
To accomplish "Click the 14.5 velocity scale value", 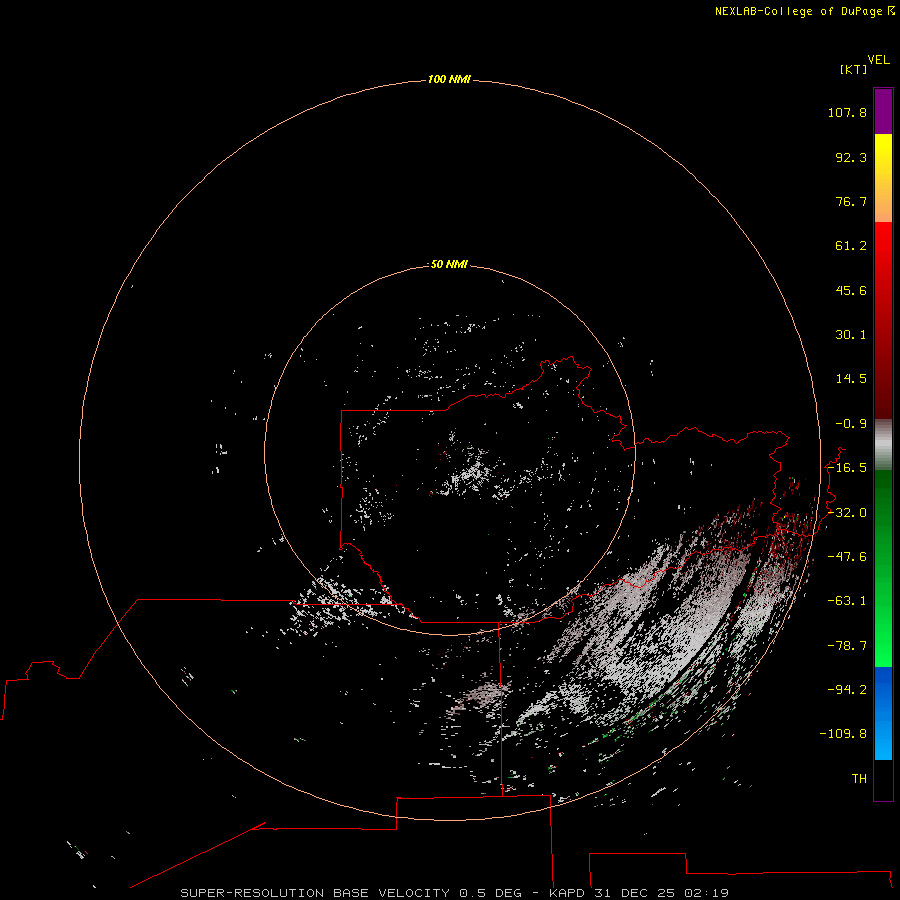I will pyautogui.click(x=851, y=379).
